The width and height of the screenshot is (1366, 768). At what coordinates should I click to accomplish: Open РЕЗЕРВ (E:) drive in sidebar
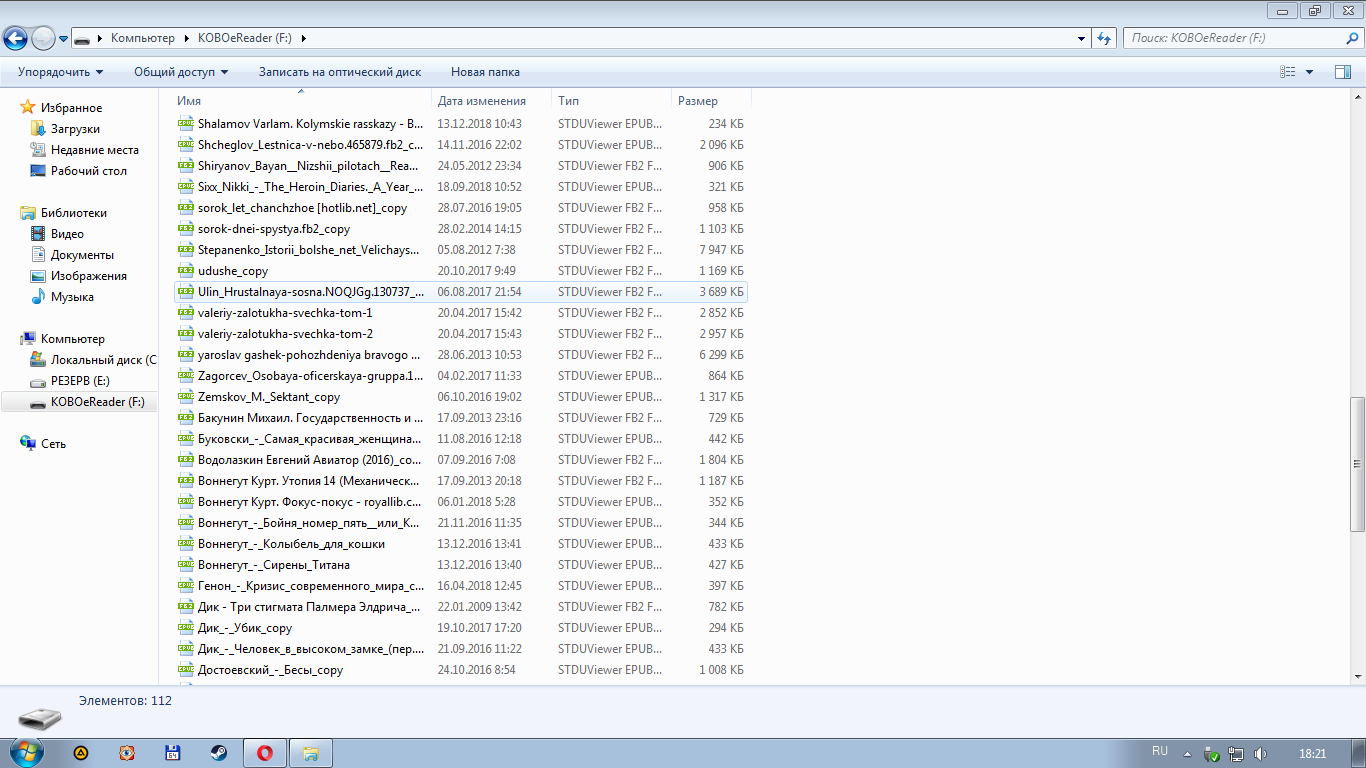(x=80, y=381)
